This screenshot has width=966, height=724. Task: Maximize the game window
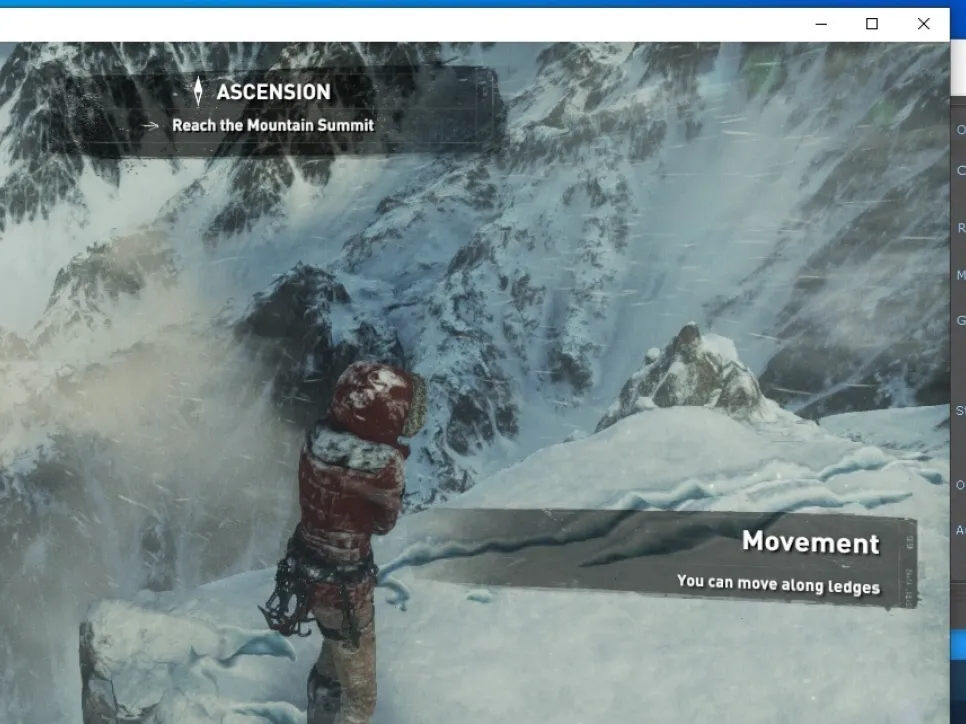tap(872, 24)
